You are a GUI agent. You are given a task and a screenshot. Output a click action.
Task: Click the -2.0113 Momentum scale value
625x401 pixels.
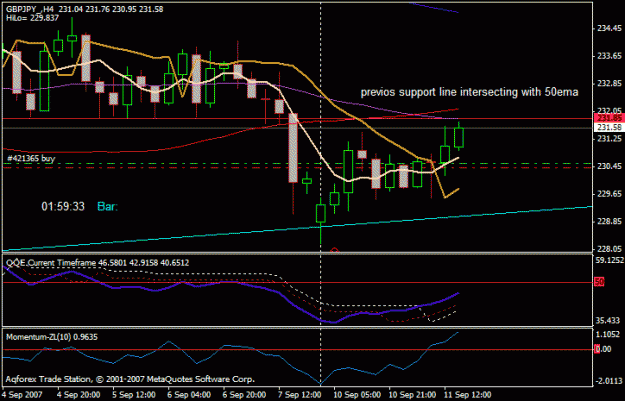pos(608,381)
